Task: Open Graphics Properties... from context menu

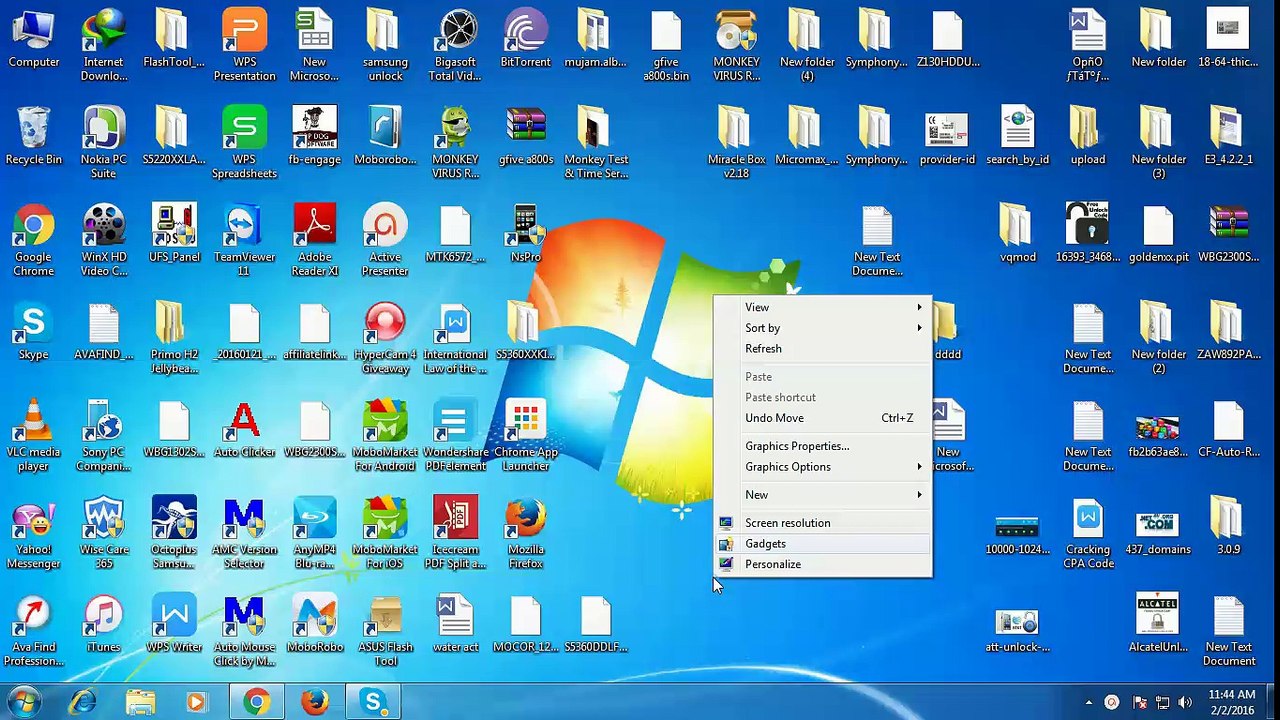Action: click(x=824, y=446)
